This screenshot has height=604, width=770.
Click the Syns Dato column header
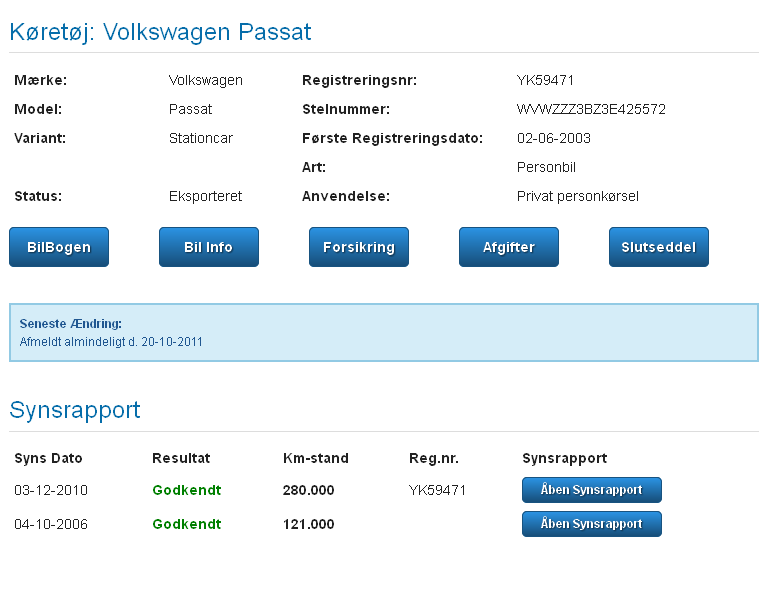(48, 458)
